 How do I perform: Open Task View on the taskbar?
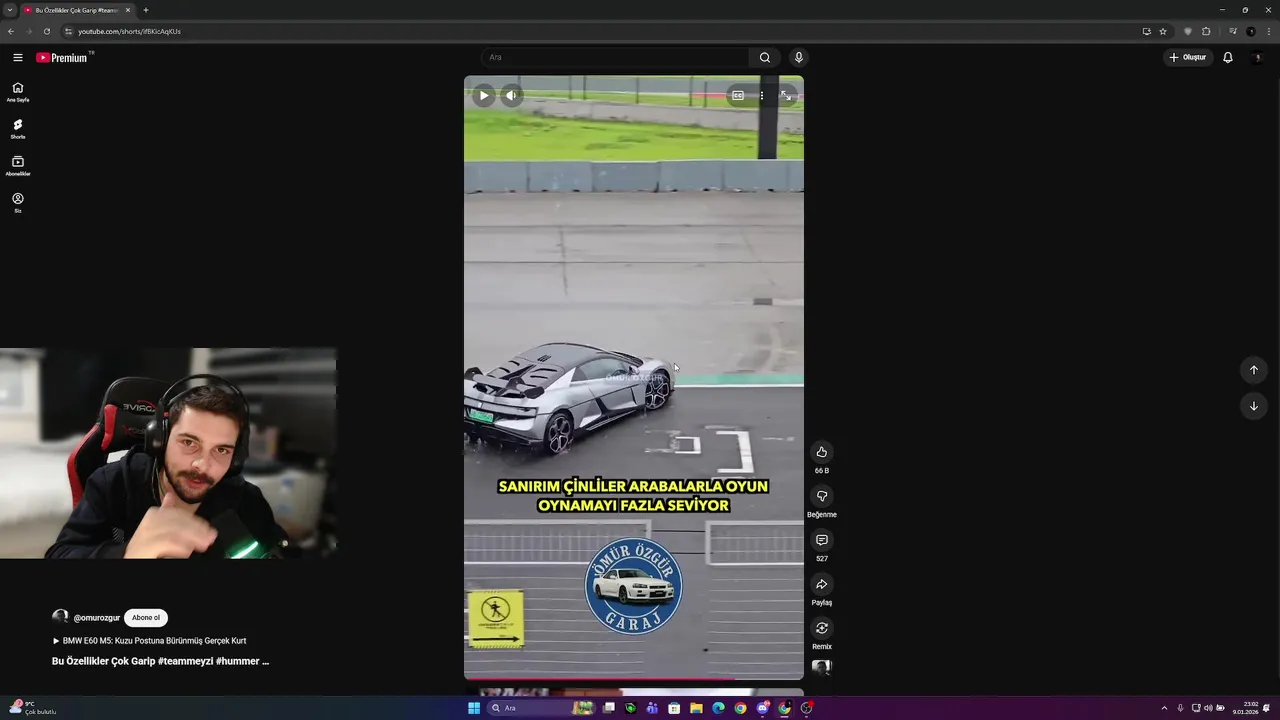pos(609,708)
